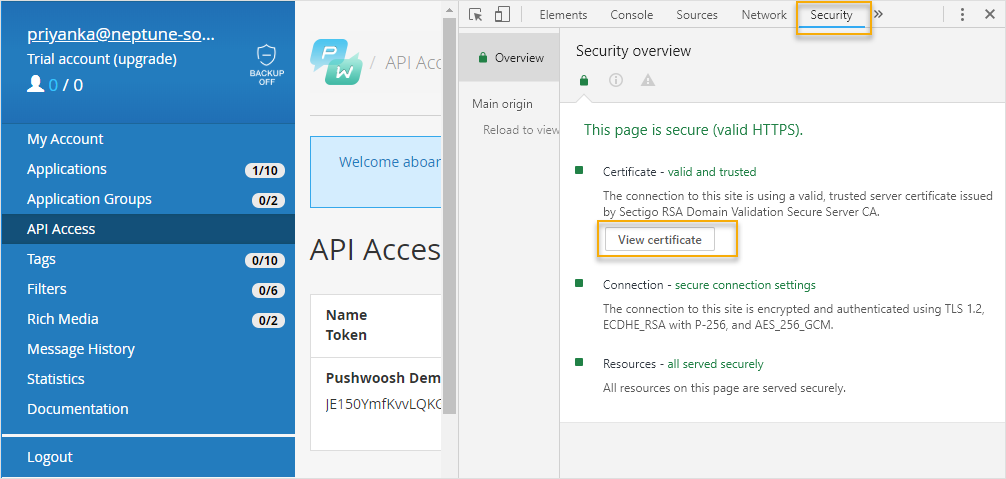Switch to the Network tab

[764, 15]
